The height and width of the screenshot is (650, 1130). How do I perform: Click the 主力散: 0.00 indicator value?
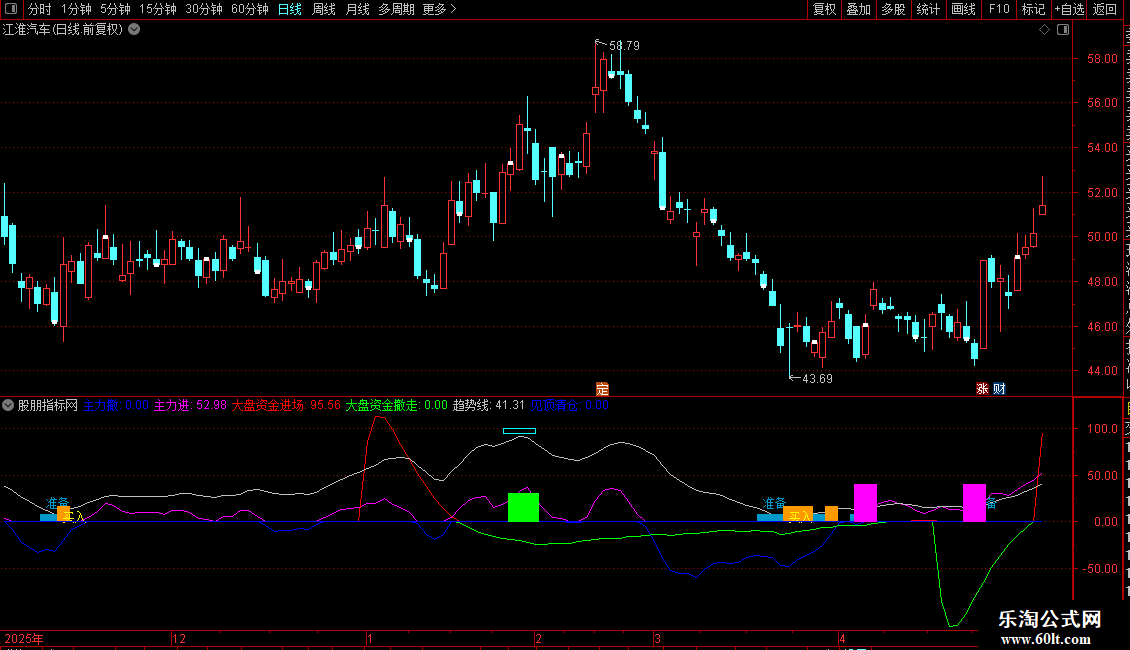[x=116, y=405]
